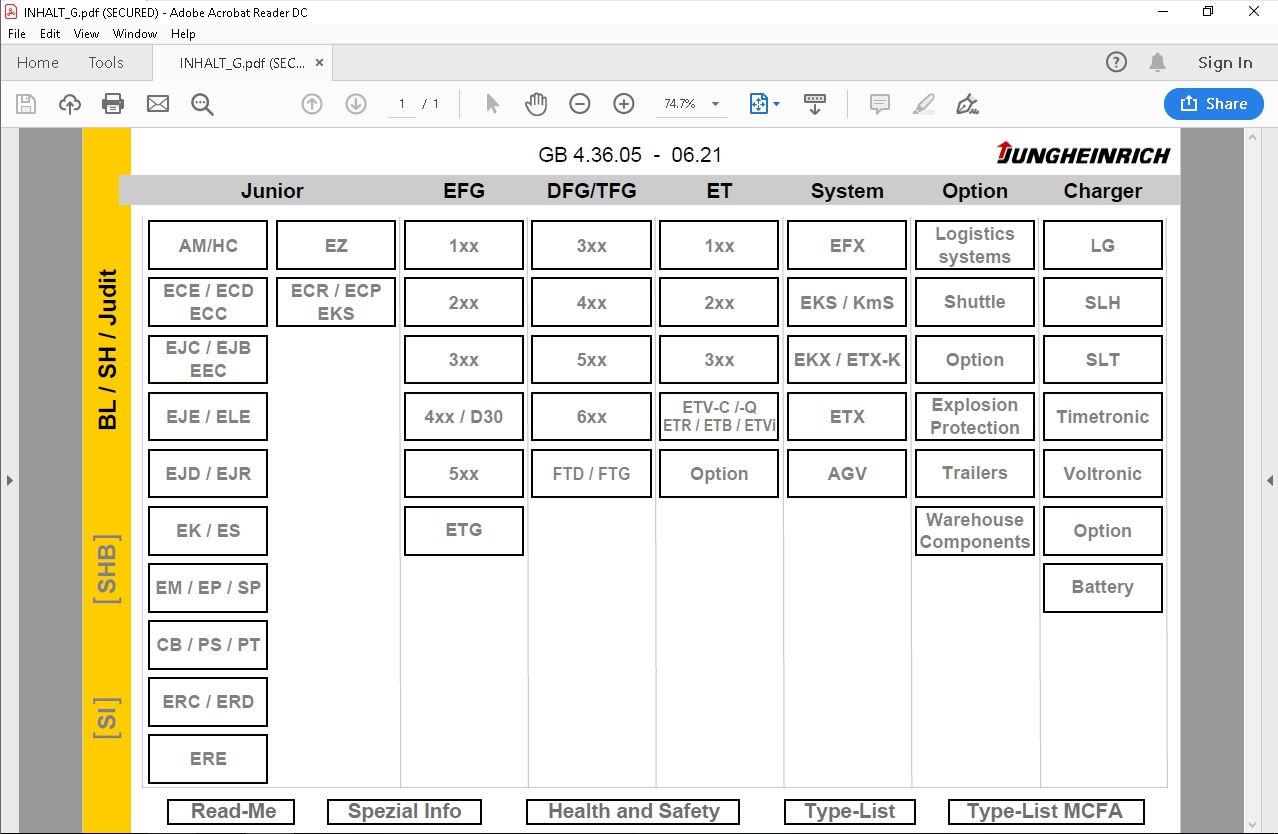Open the Read-Me link in the document
The width and height of the screenshot is (1278, 834).
(230, 811)
